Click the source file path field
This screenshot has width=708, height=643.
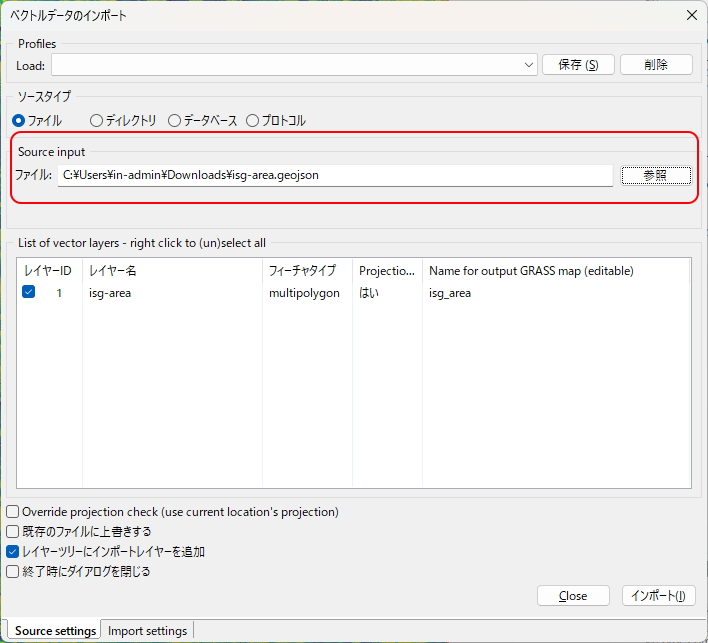335,175
